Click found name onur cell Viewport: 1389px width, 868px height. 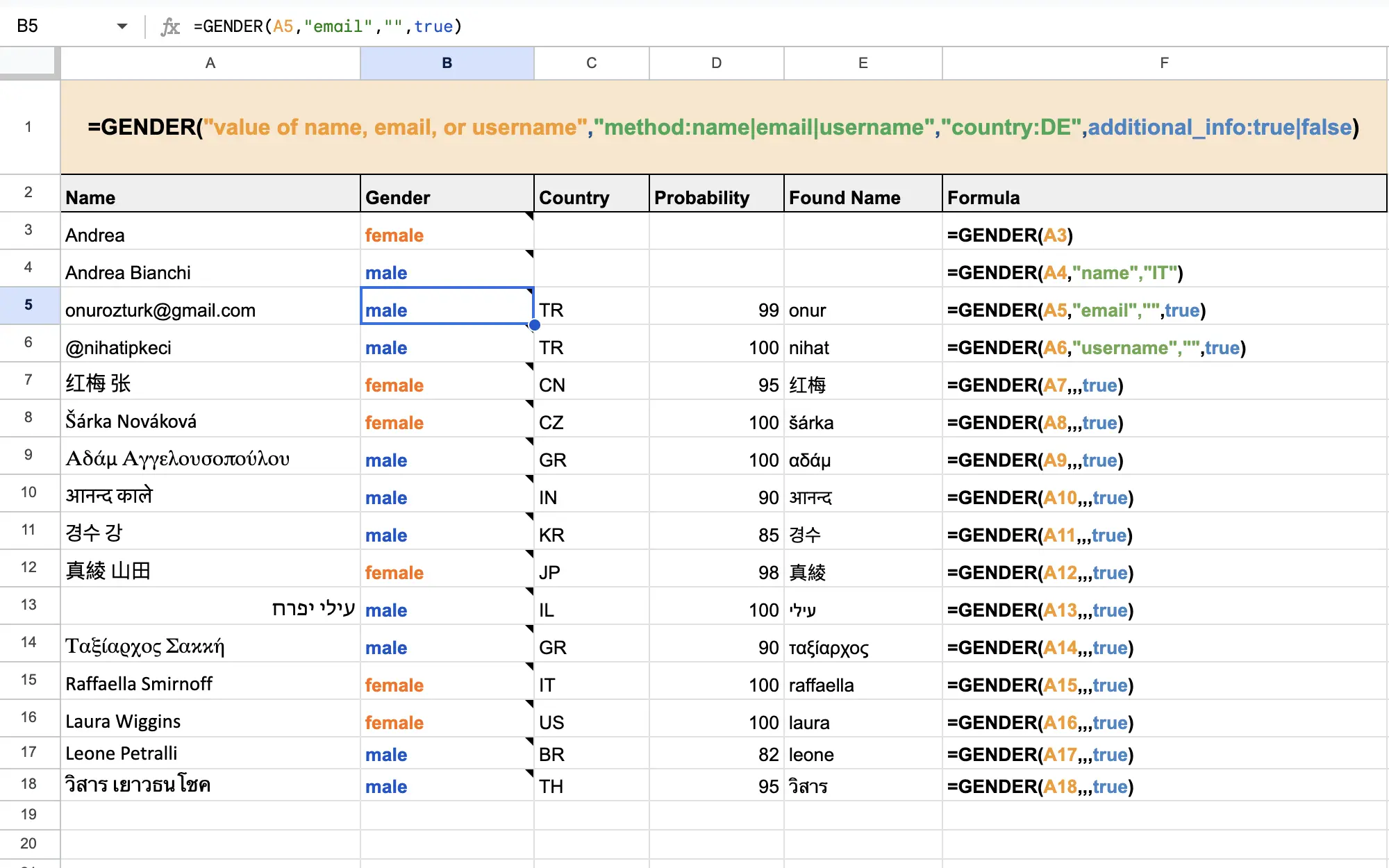pos(863,306)
